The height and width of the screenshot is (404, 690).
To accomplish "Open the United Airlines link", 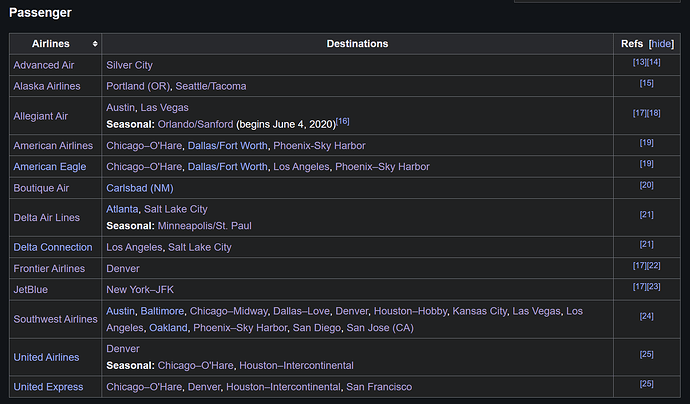I will click(46, 357).
